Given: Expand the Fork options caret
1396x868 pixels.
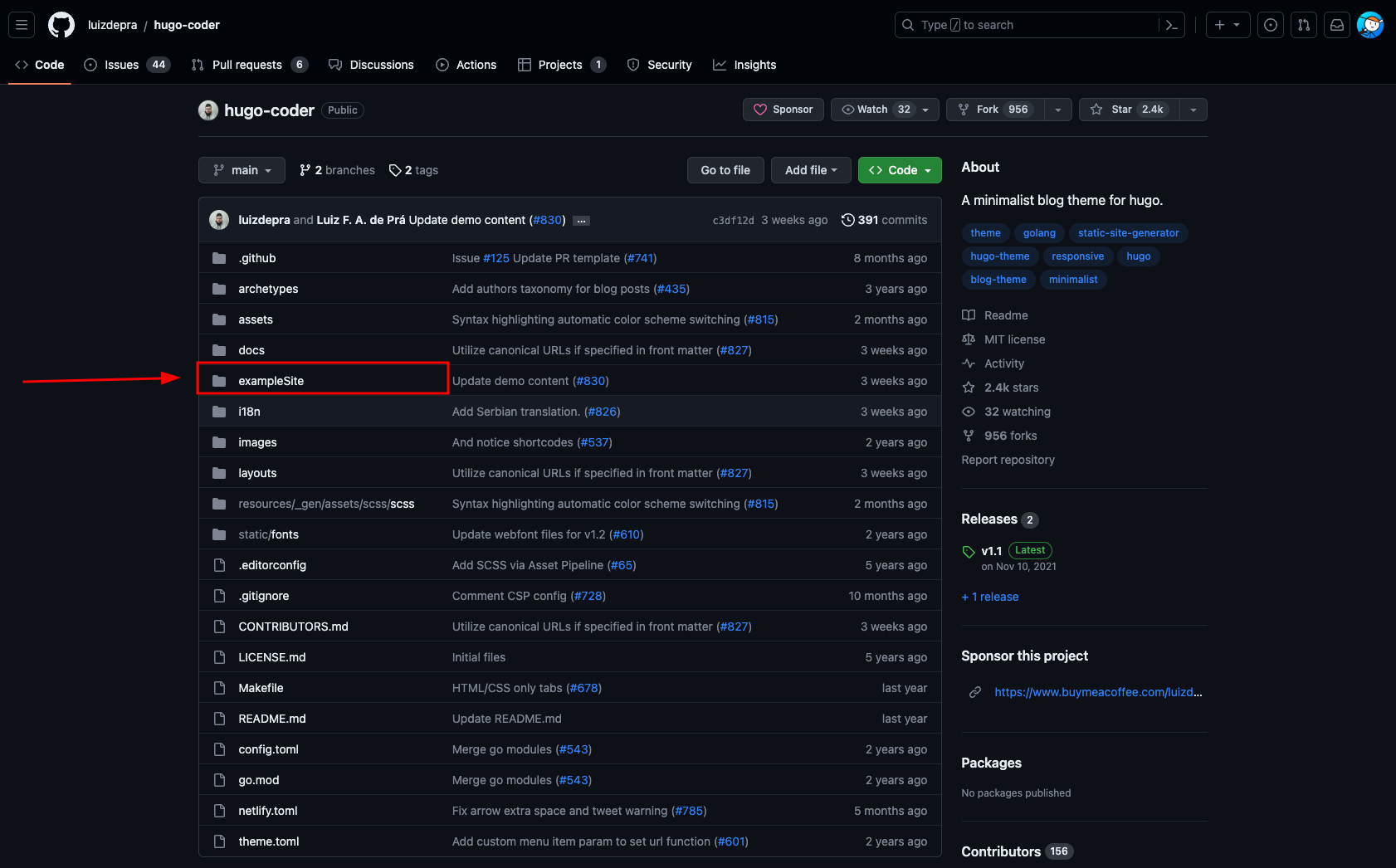Looking at the screenshot, I should coord(1057,110).
